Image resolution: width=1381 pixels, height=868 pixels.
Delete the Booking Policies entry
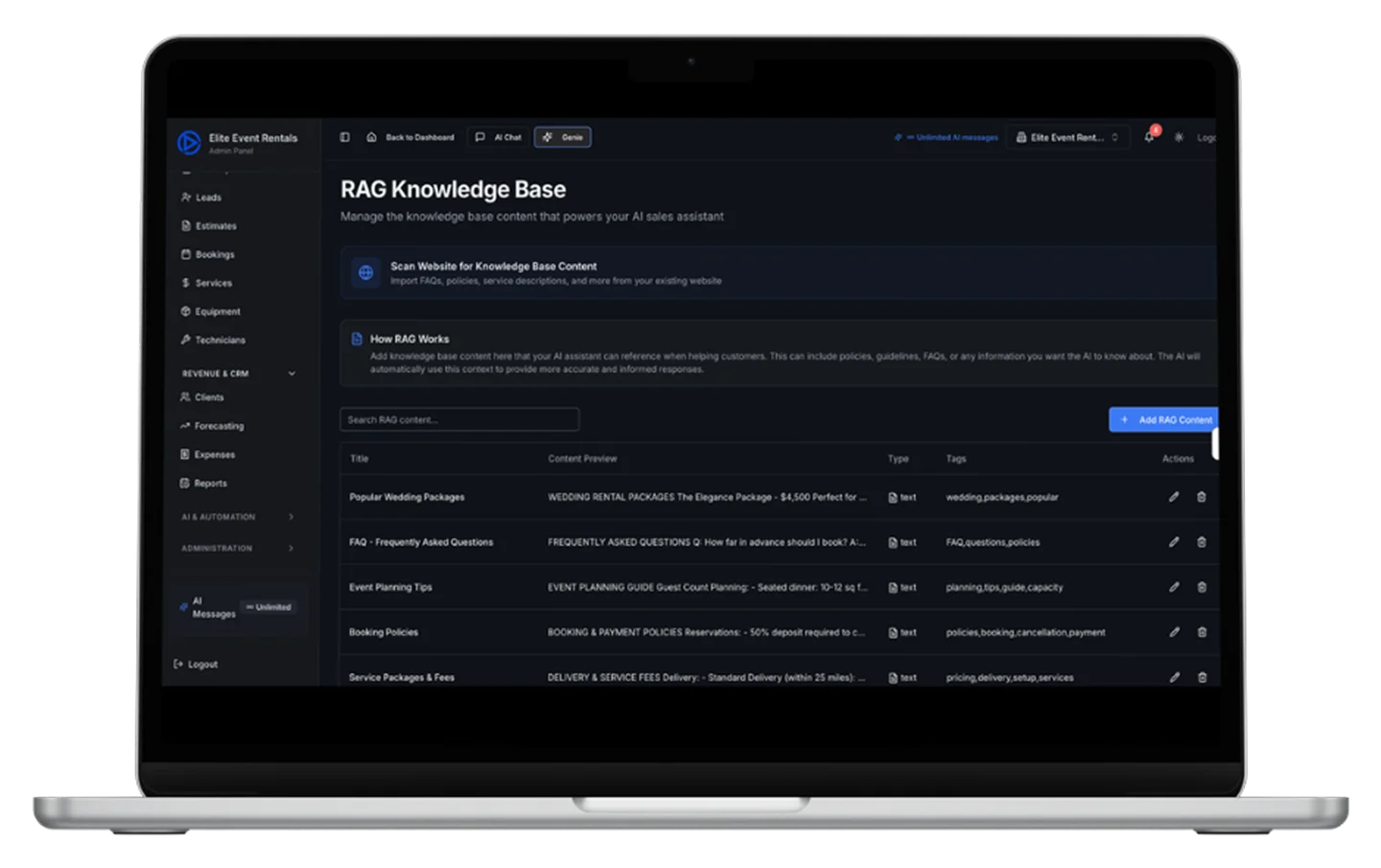click(1202, 632)
